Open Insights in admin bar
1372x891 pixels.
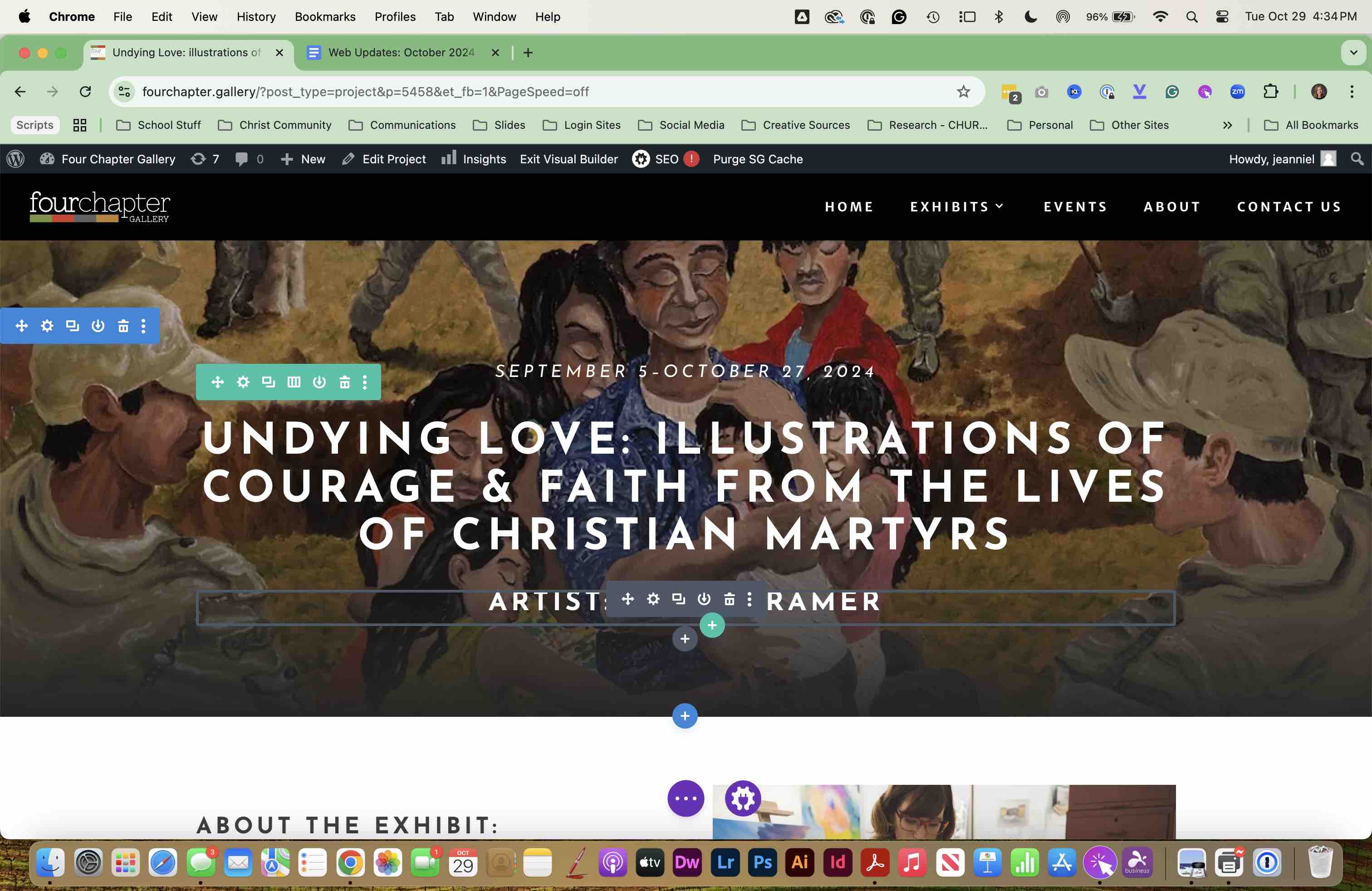click(474, 159)
